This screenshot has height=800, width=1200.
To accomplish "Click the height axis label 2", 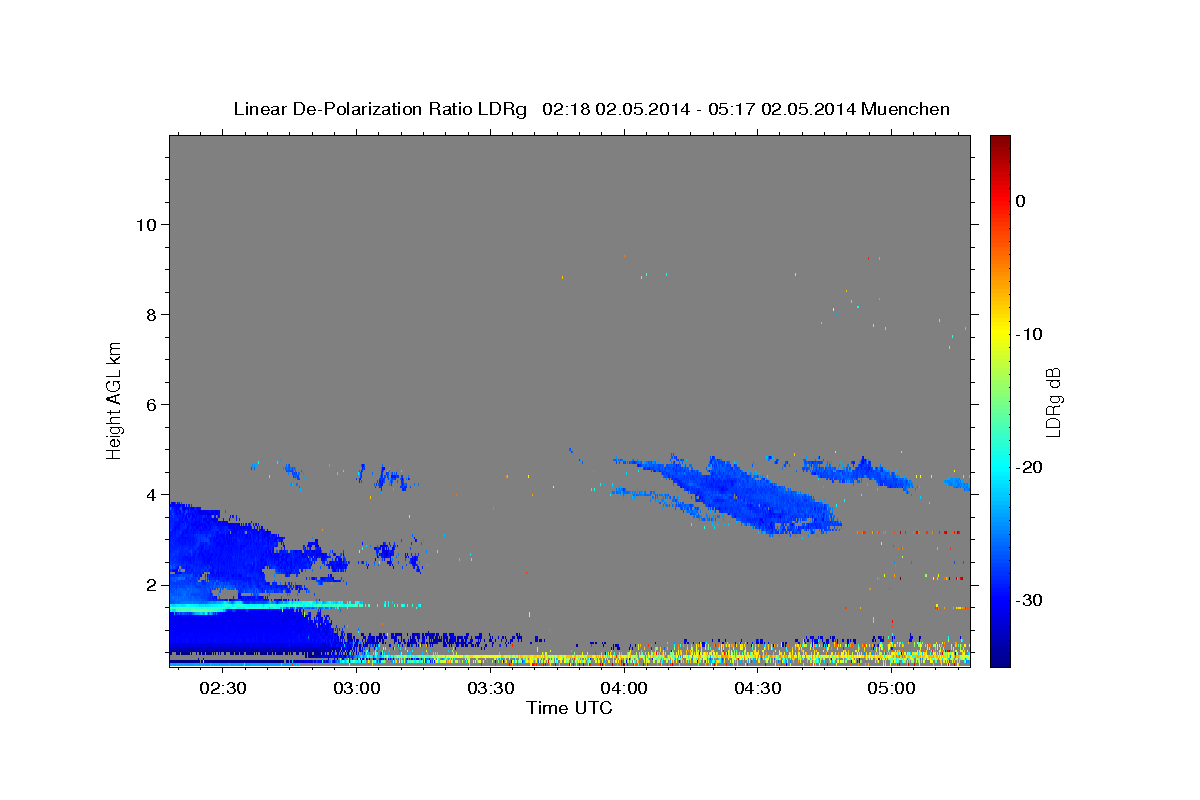I will coord(151,584).
